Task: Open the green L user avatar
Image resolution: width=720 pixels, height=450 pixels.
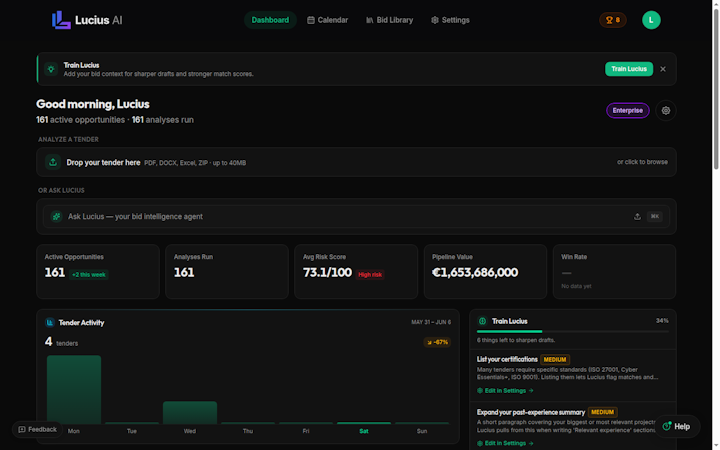Action: pos(651,20)
